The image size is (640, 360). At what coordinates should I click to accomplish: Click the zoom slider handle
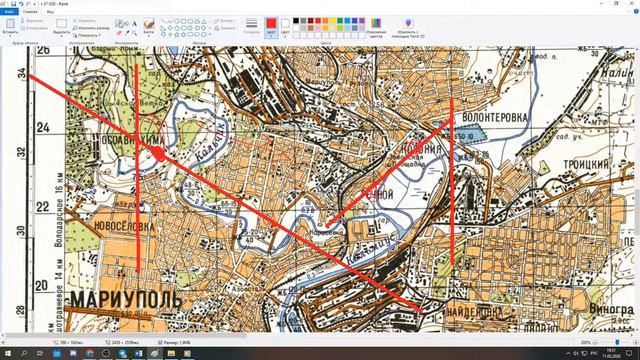pos(617,342)
